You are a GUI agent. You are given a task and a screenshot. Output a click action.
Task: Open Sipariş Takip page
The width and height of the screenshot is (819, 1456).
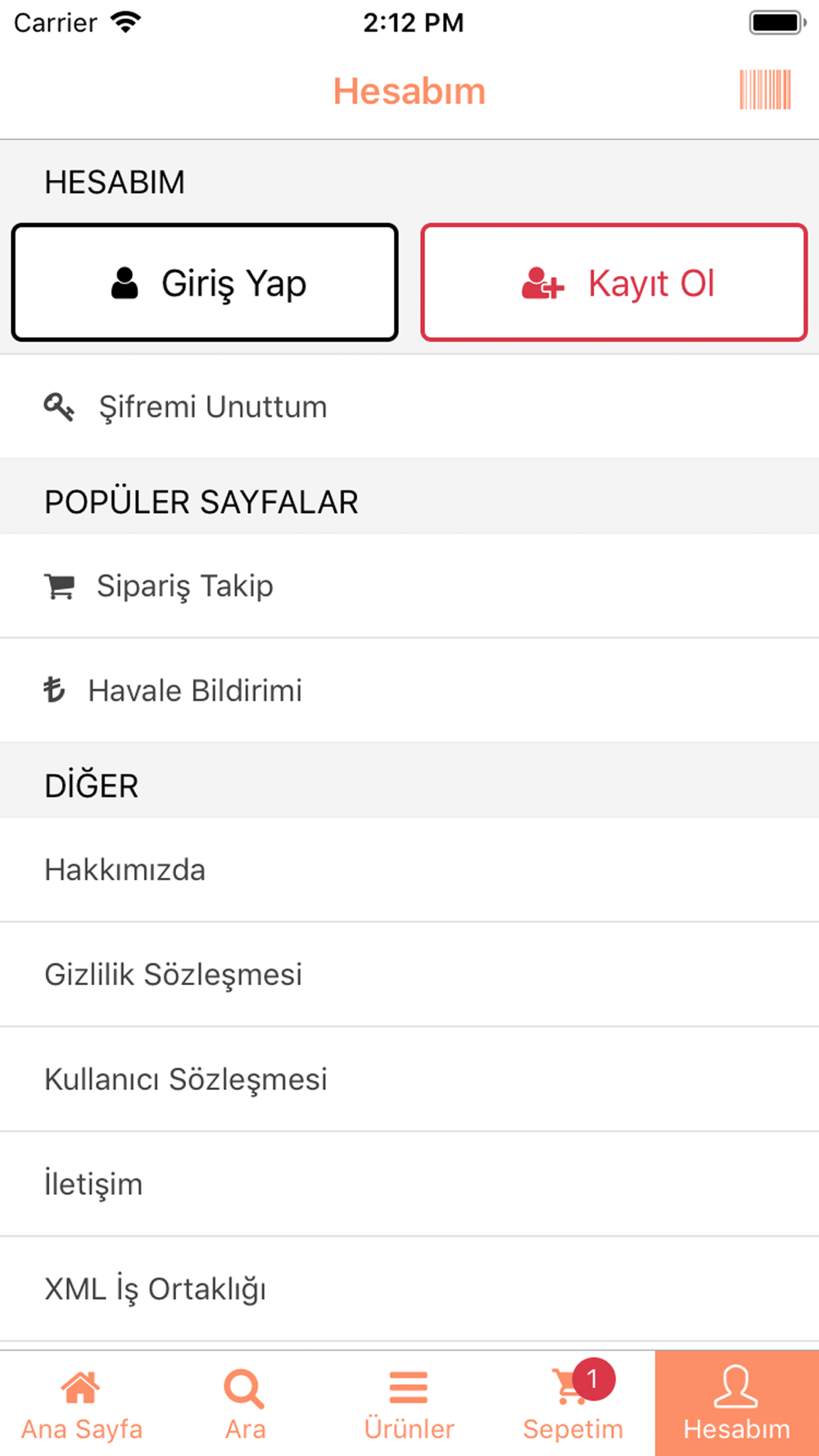tap(409, 586)
